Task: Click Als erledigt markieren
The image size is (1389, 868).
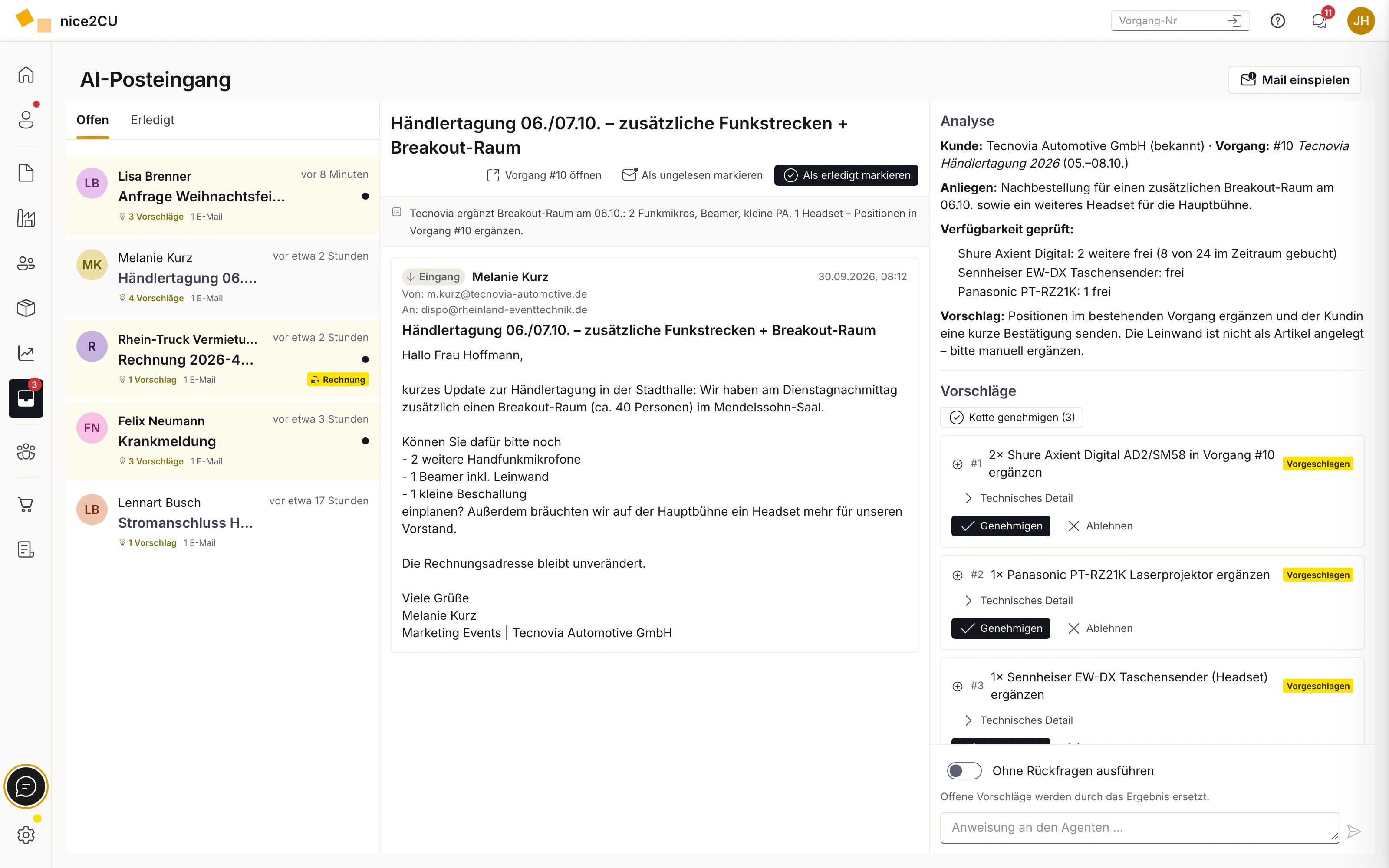Action: (846, 175)
